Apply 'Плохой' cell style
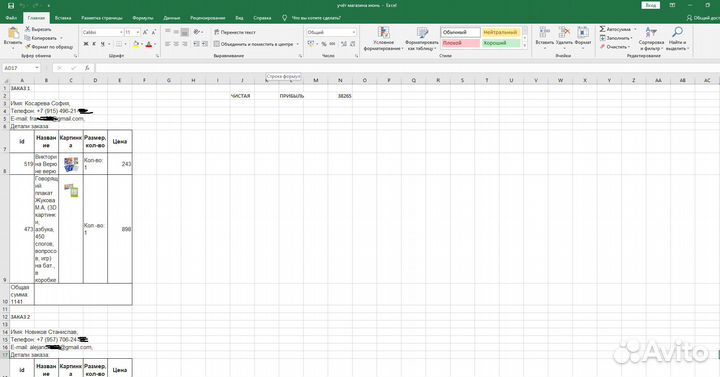The image size is (720, 377). (461, 43)
